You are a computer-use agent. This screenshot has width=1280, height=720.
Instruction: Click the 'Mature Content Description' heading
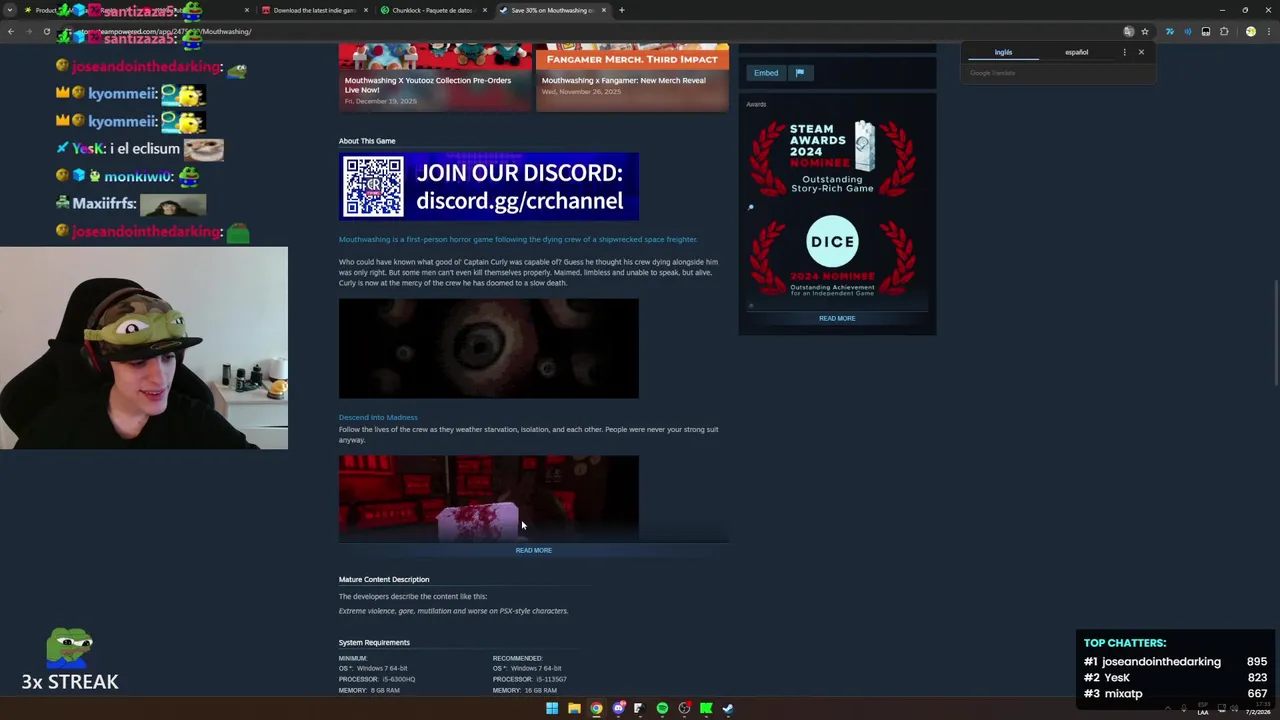[x=384, y=579]
